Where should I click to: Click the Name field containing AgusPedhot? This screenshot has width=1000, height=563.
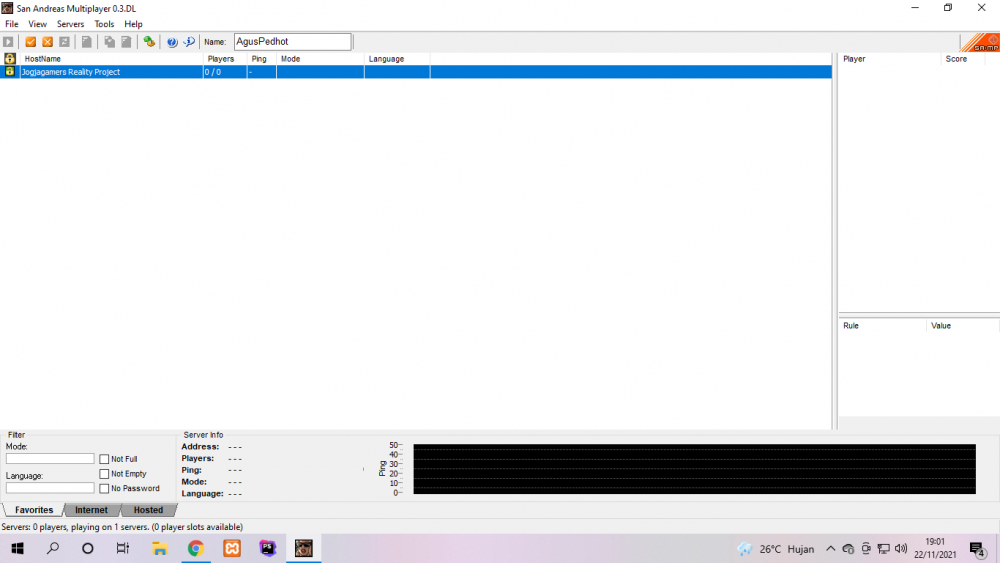(292, 42)
